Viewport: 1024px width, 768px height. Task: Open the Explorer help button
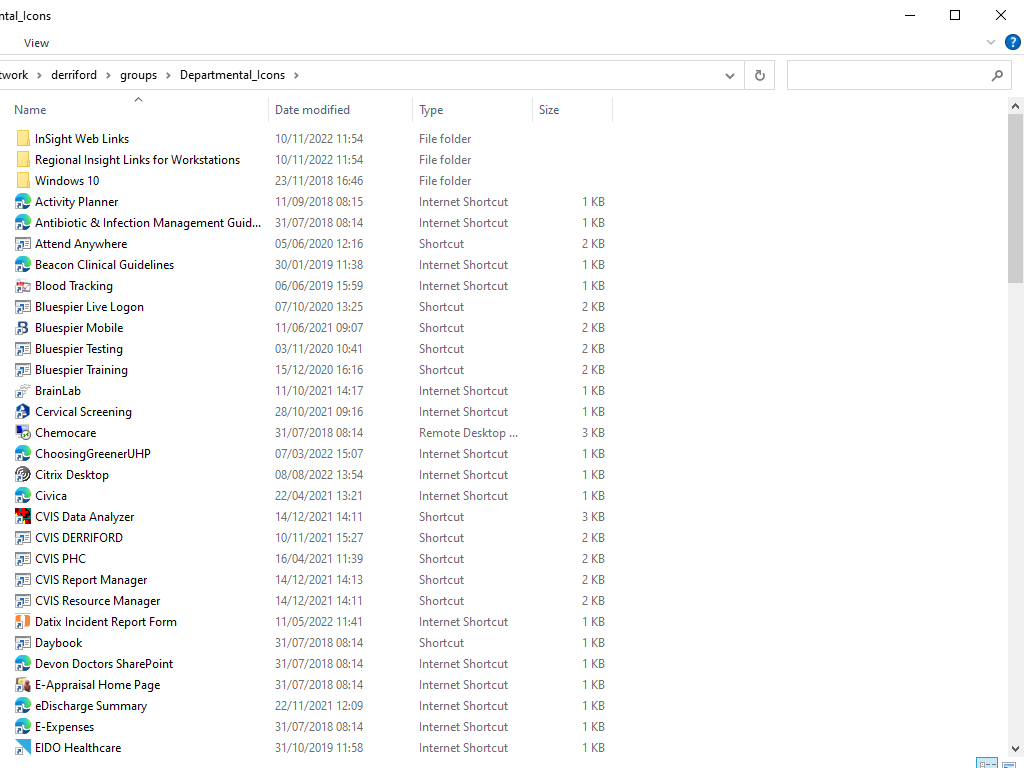point(1012,42)
